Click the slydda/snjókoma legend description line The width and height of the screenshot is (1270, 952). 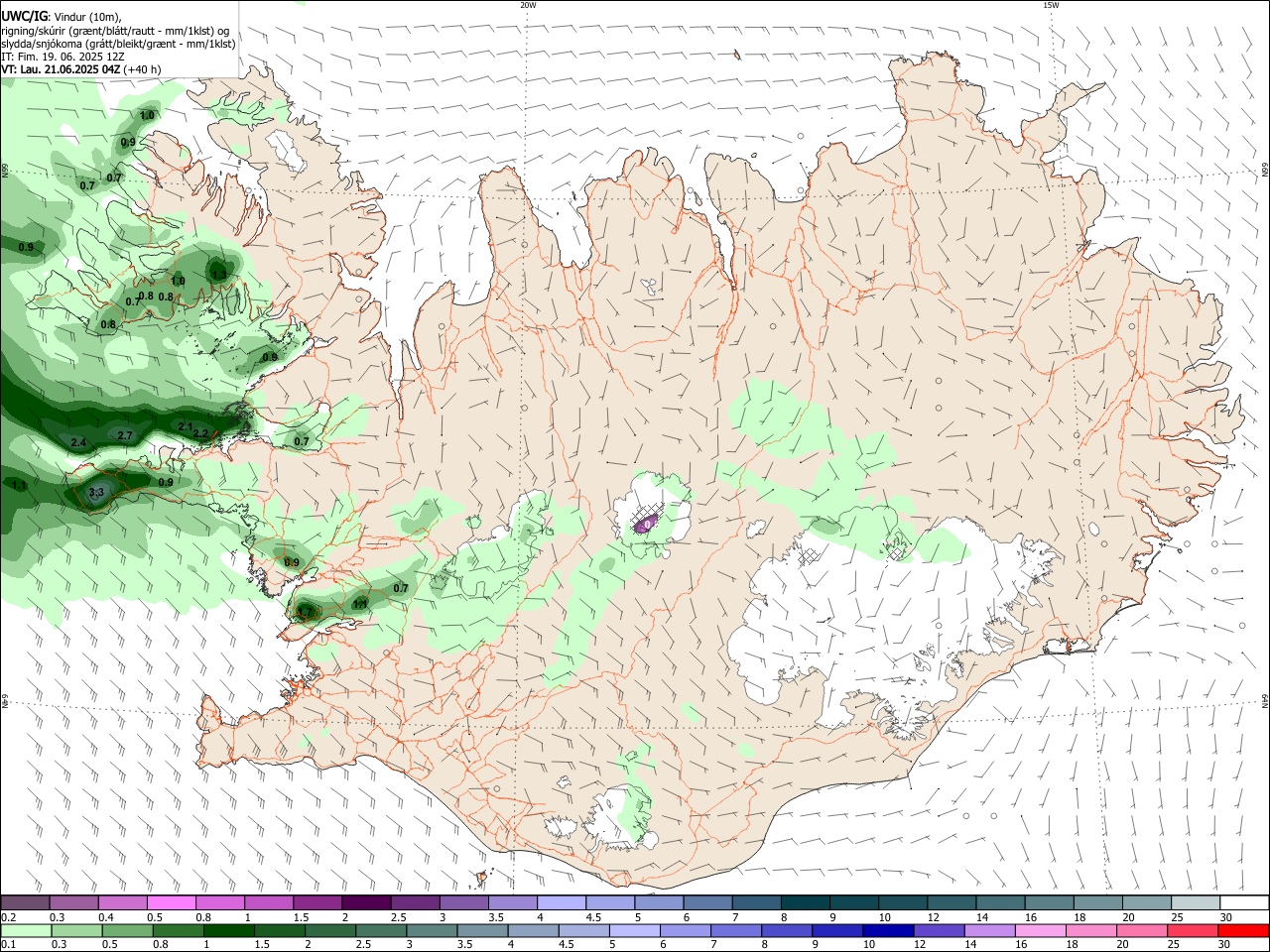pyautogui.click(x=118, y=44)
